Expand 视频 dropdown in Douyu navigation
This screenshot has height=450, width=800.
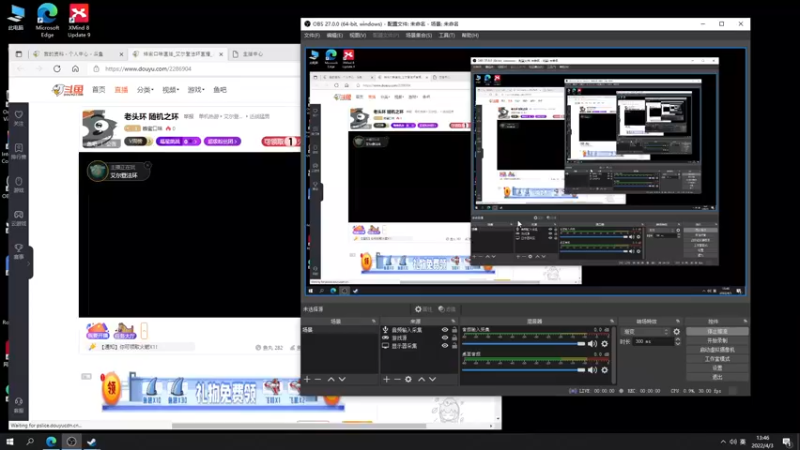click(x=170, y=90)
